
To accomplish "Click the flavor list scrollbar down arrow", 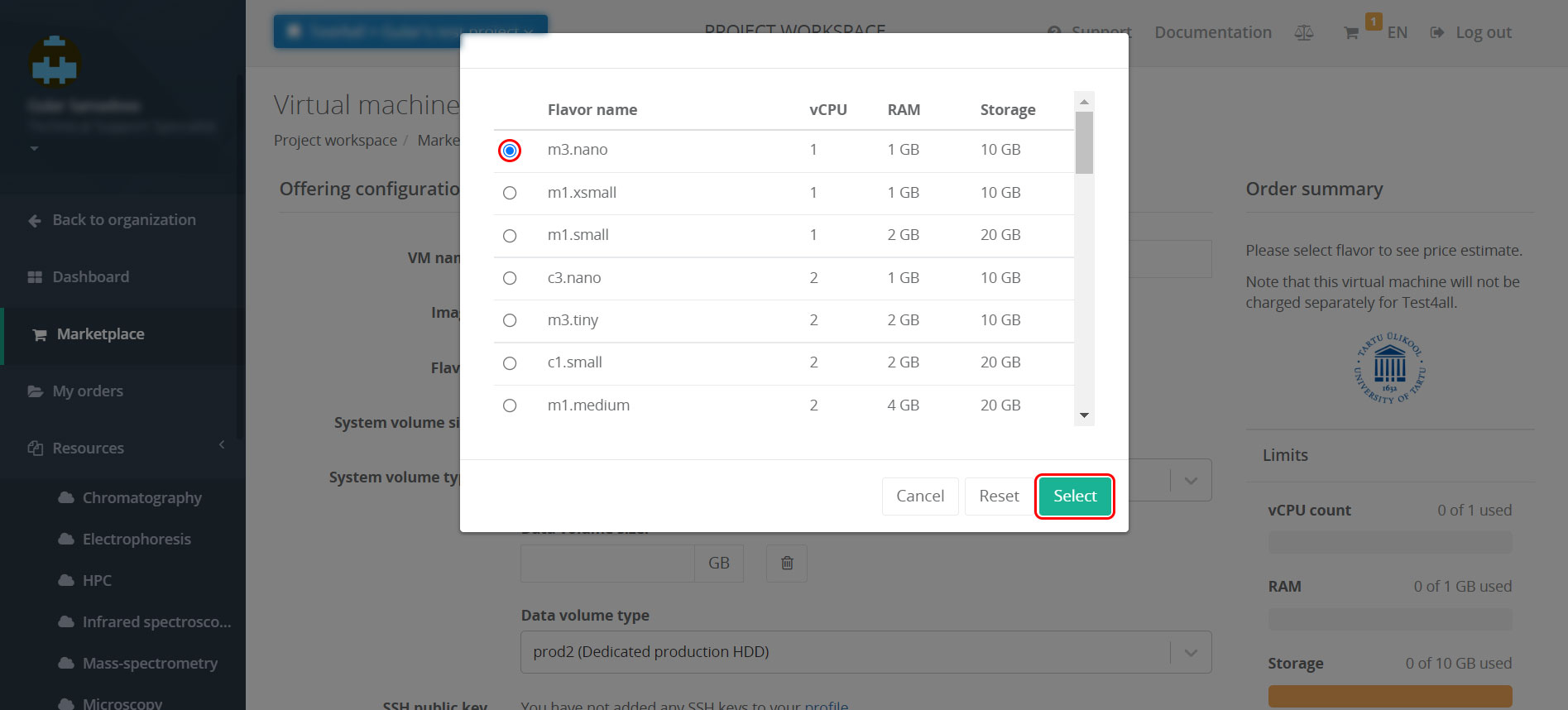I will click(x=1084, y=415).
